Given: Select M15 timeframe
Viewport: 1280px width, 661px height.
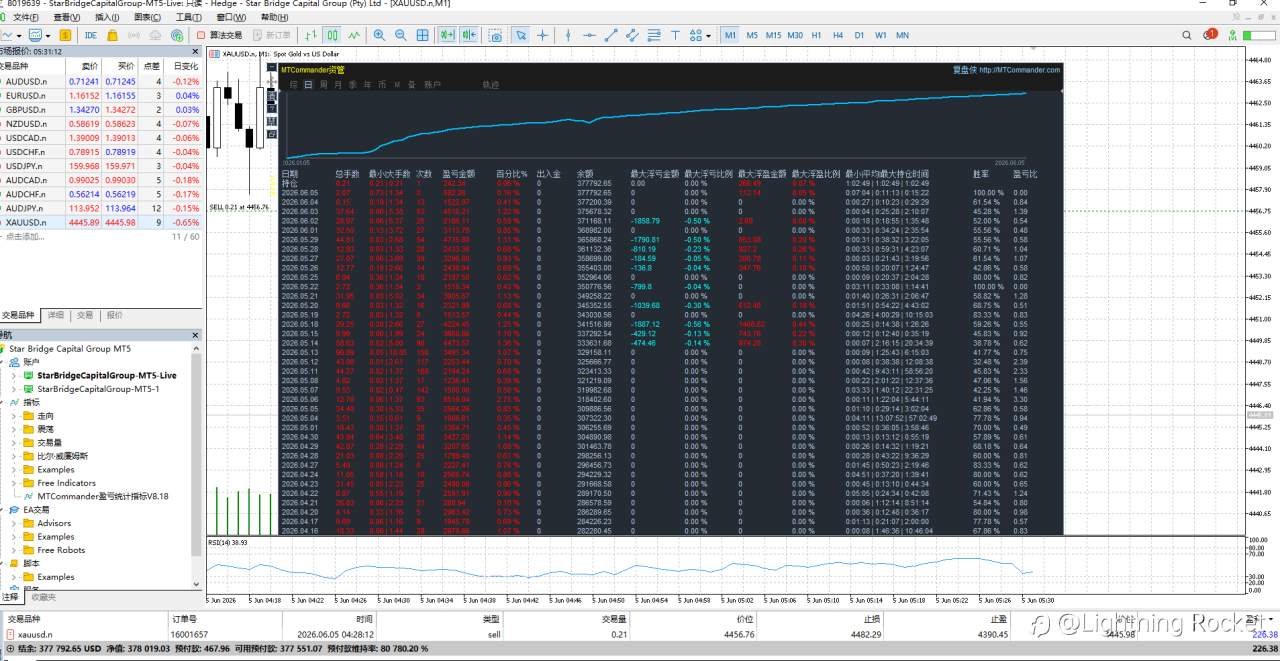Looking at the screenshot, I should [x=773, y=35].
